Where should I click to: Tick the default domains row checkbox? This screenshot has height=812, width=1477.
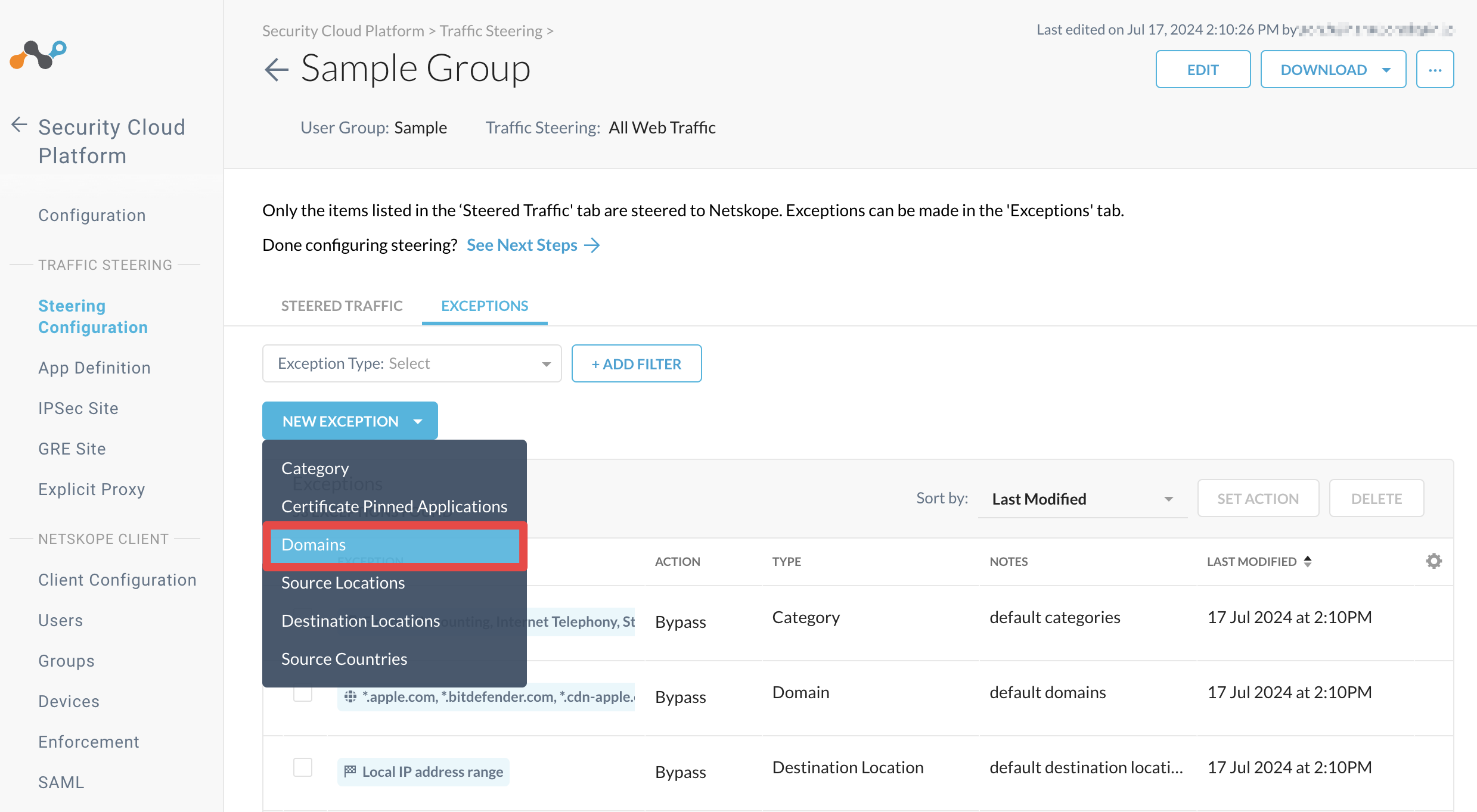pos(303,693)
